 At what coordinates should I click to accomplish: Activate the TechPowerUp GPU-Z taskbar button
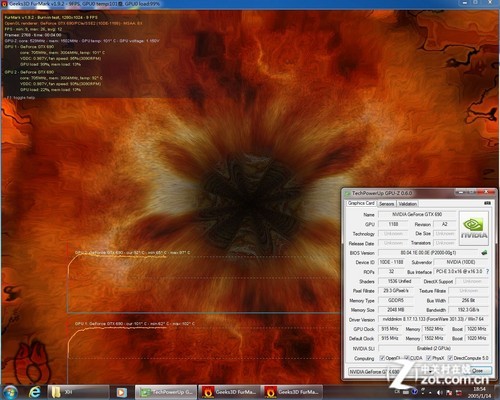(166, 392)
